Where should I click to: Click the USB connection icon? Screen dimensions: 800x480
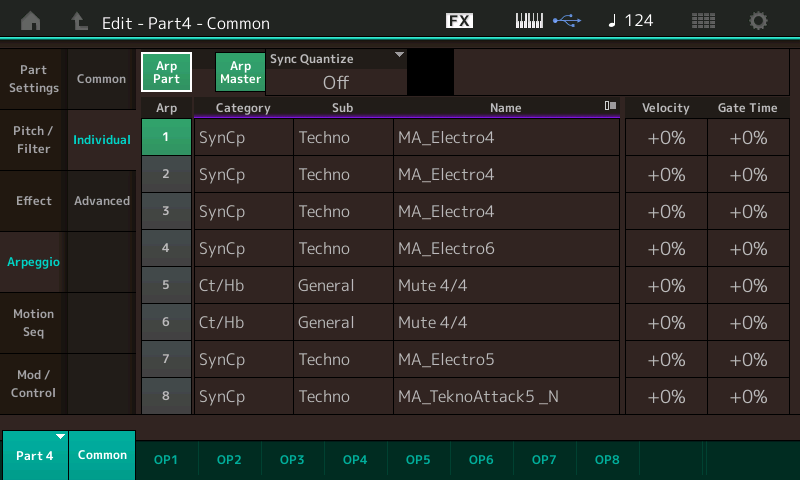566,21
